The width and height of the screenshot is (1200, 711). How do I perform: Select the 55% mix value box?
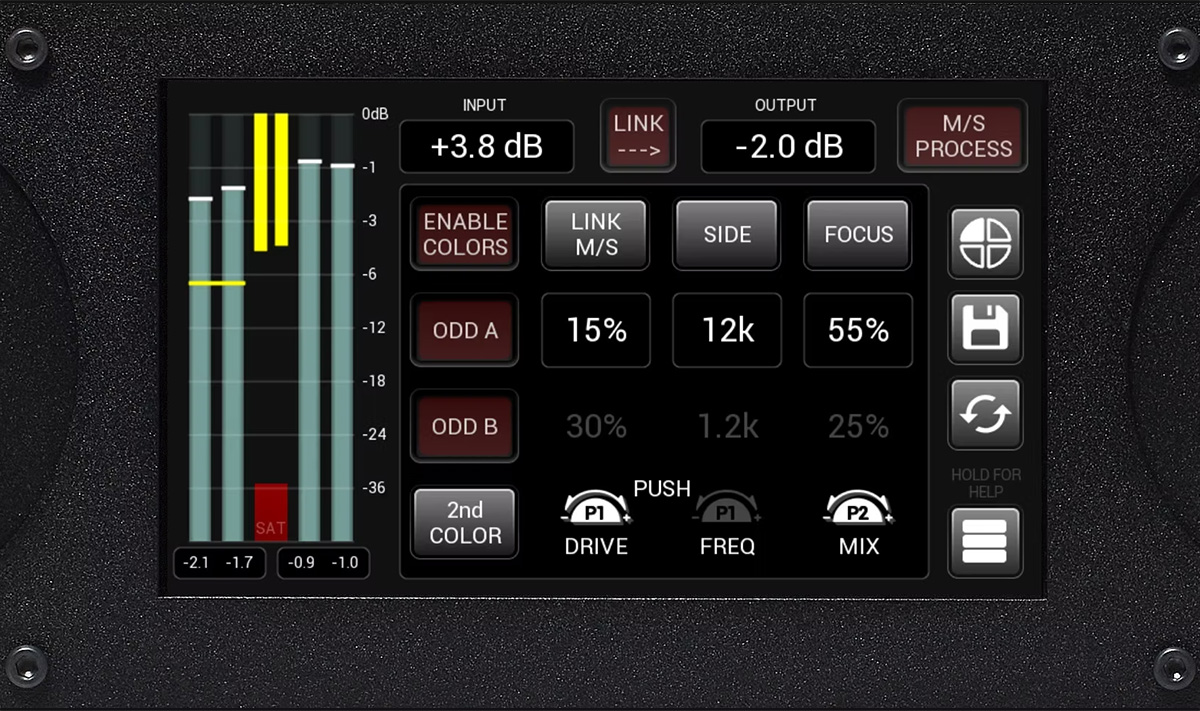coord(858,330)
